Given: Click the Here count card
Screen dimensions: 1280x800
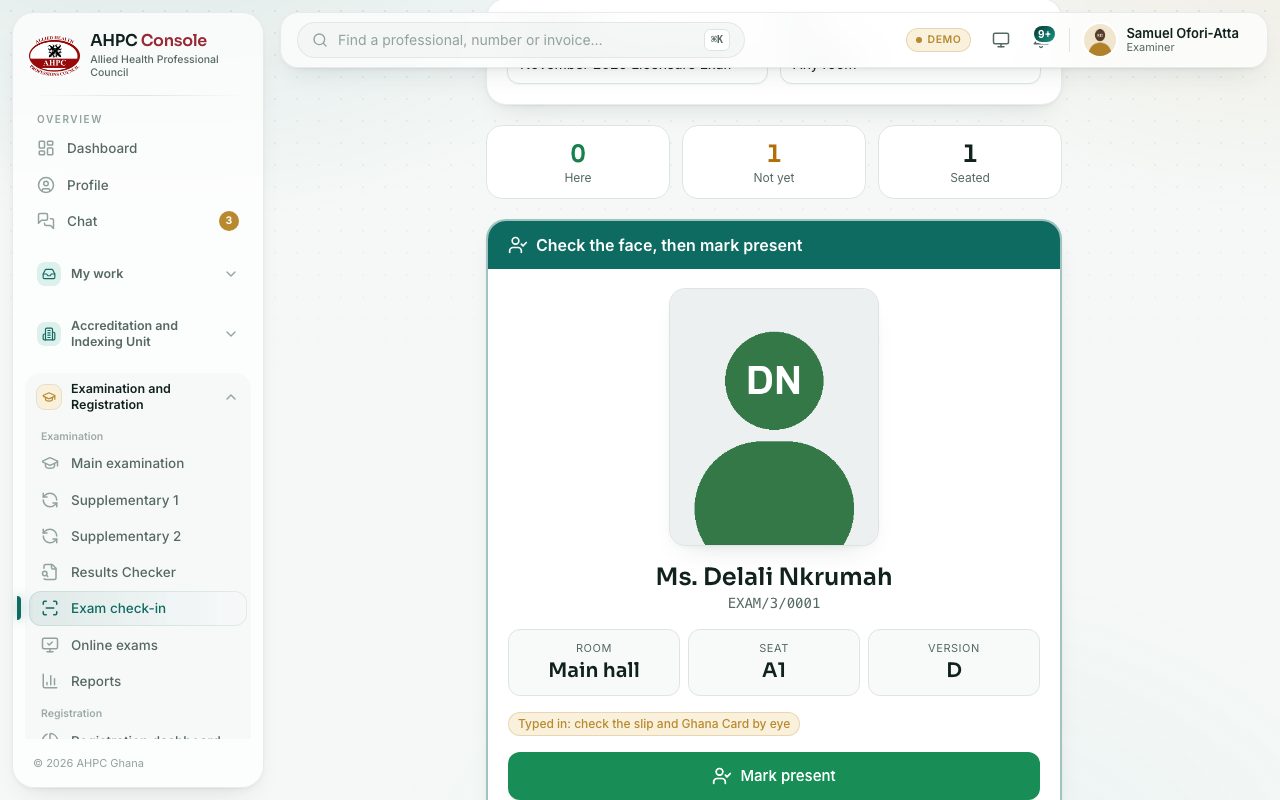Looking at the screenshot, I should 578,162.
